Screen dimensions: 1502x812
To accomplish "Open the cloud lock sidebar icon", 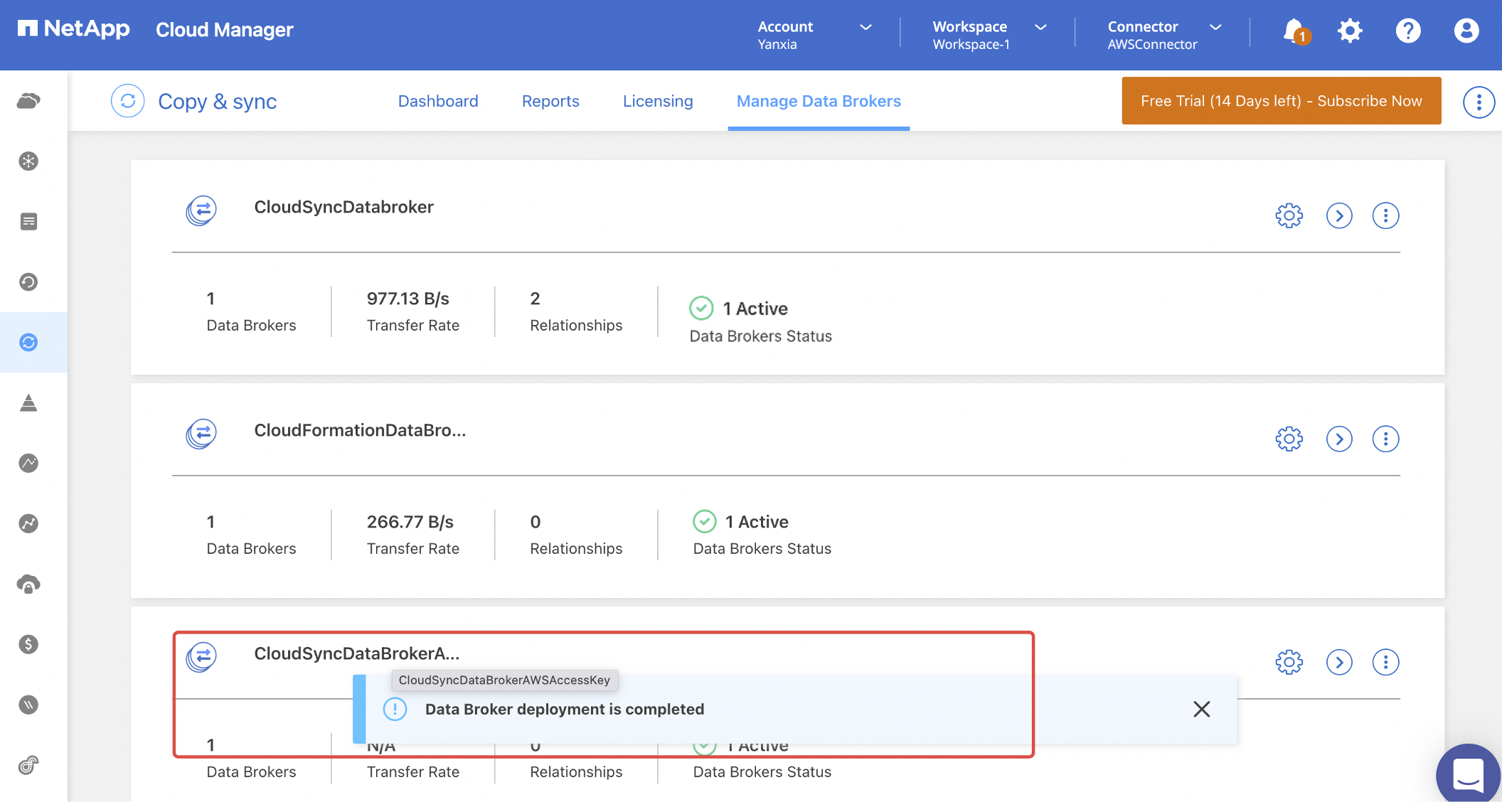I will coord(28,584).
